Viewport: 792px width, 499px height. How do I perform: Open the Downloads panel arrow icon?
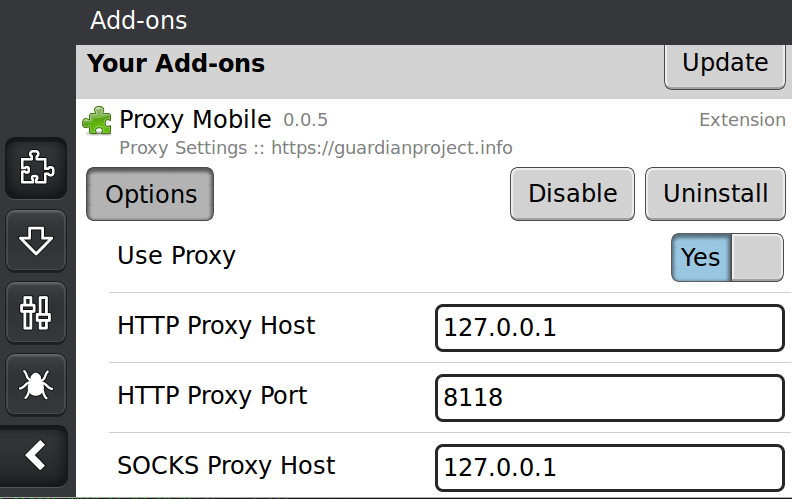coord(36,241)
